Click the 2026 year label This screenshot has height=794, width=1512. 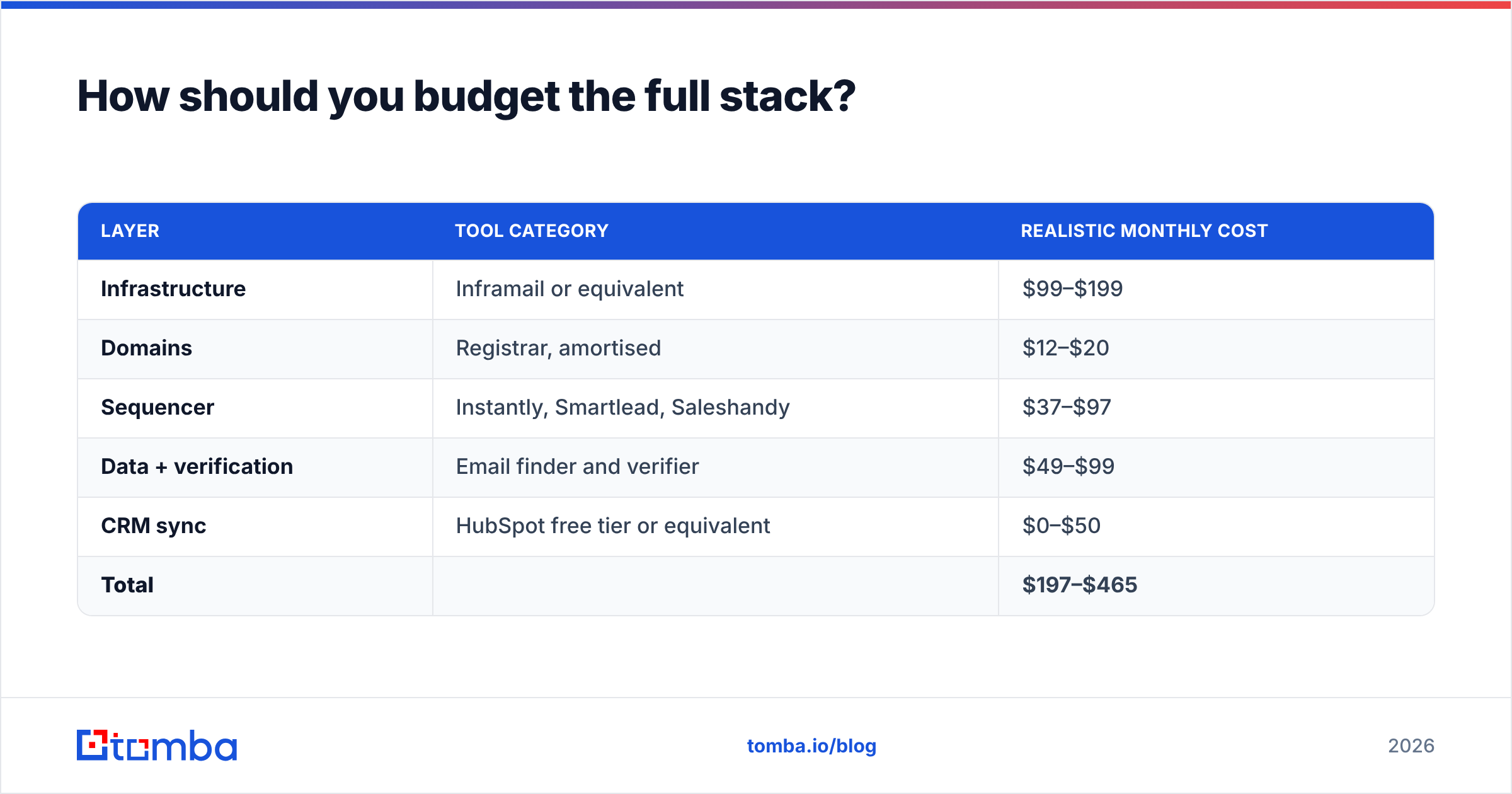(x=1411, y=746)
